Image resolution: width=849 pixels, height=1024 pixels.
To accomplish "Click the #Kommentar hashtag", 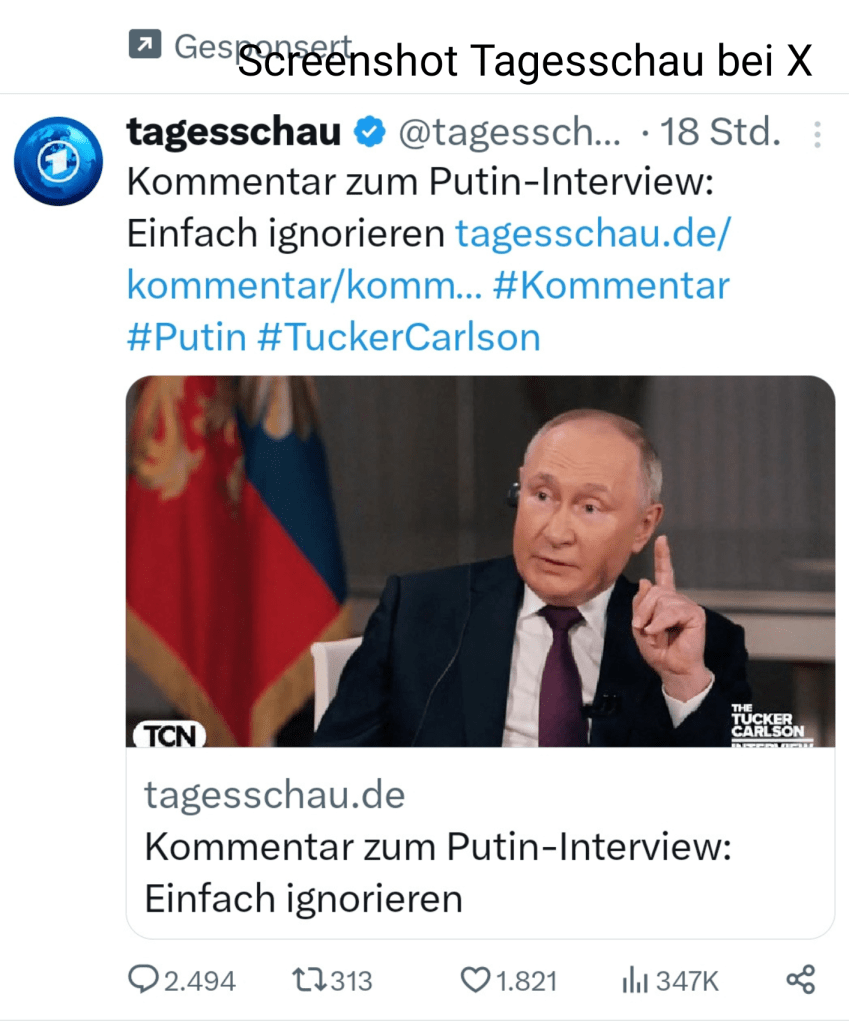I will (x=611, y=285).
